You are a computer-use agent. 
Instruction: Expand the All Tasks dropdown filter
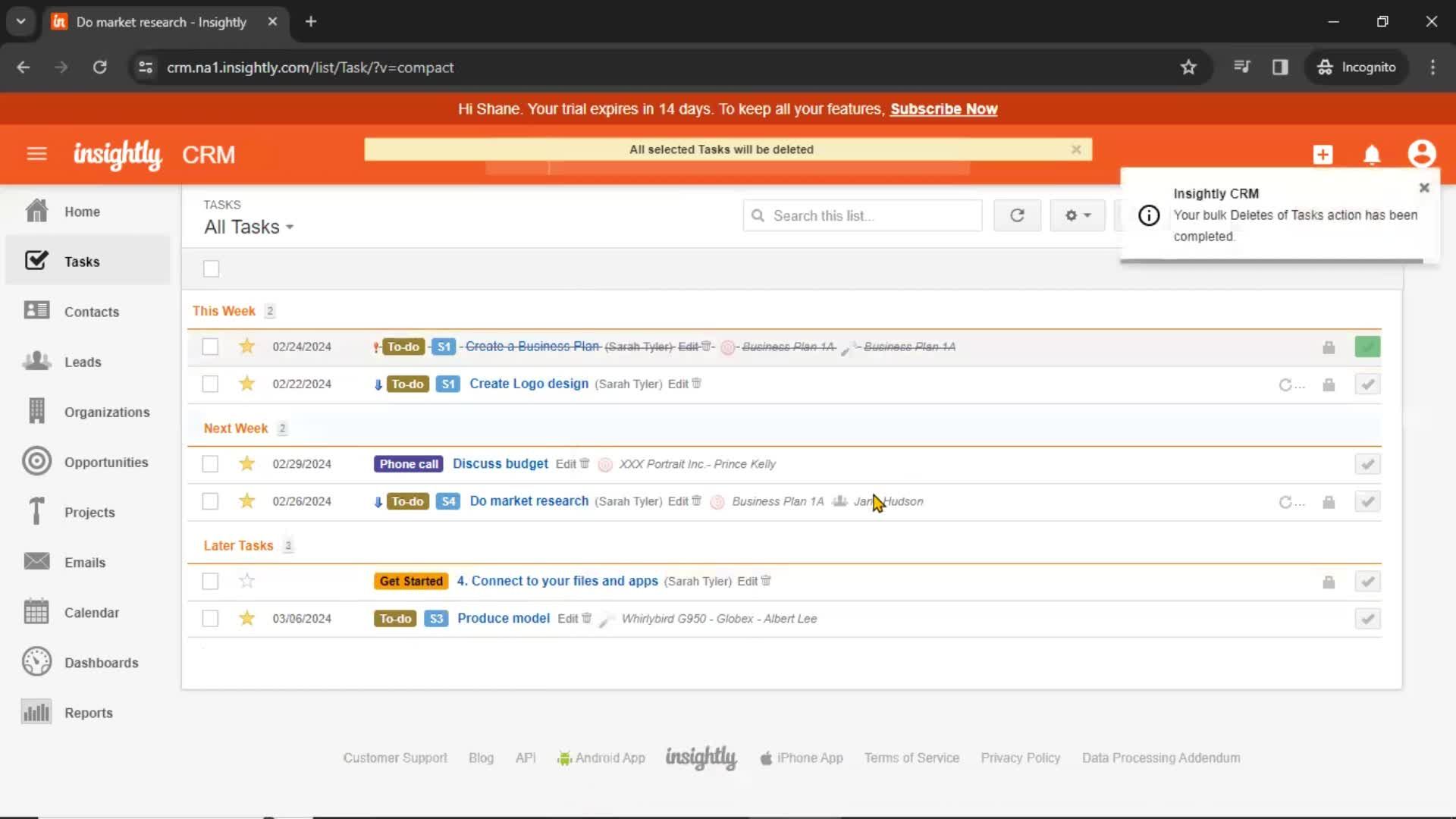click(248, 227)
